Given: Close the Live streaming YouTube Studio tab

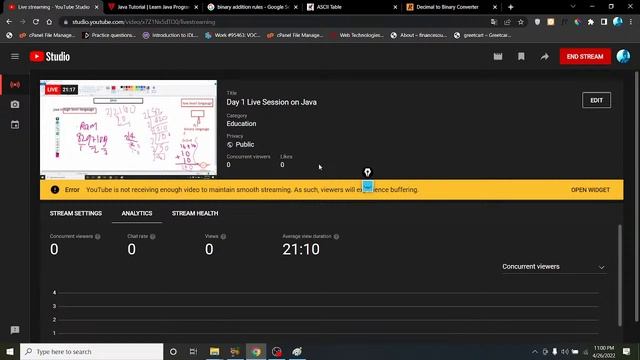Looking at the screenshot, I should [96, 7].
